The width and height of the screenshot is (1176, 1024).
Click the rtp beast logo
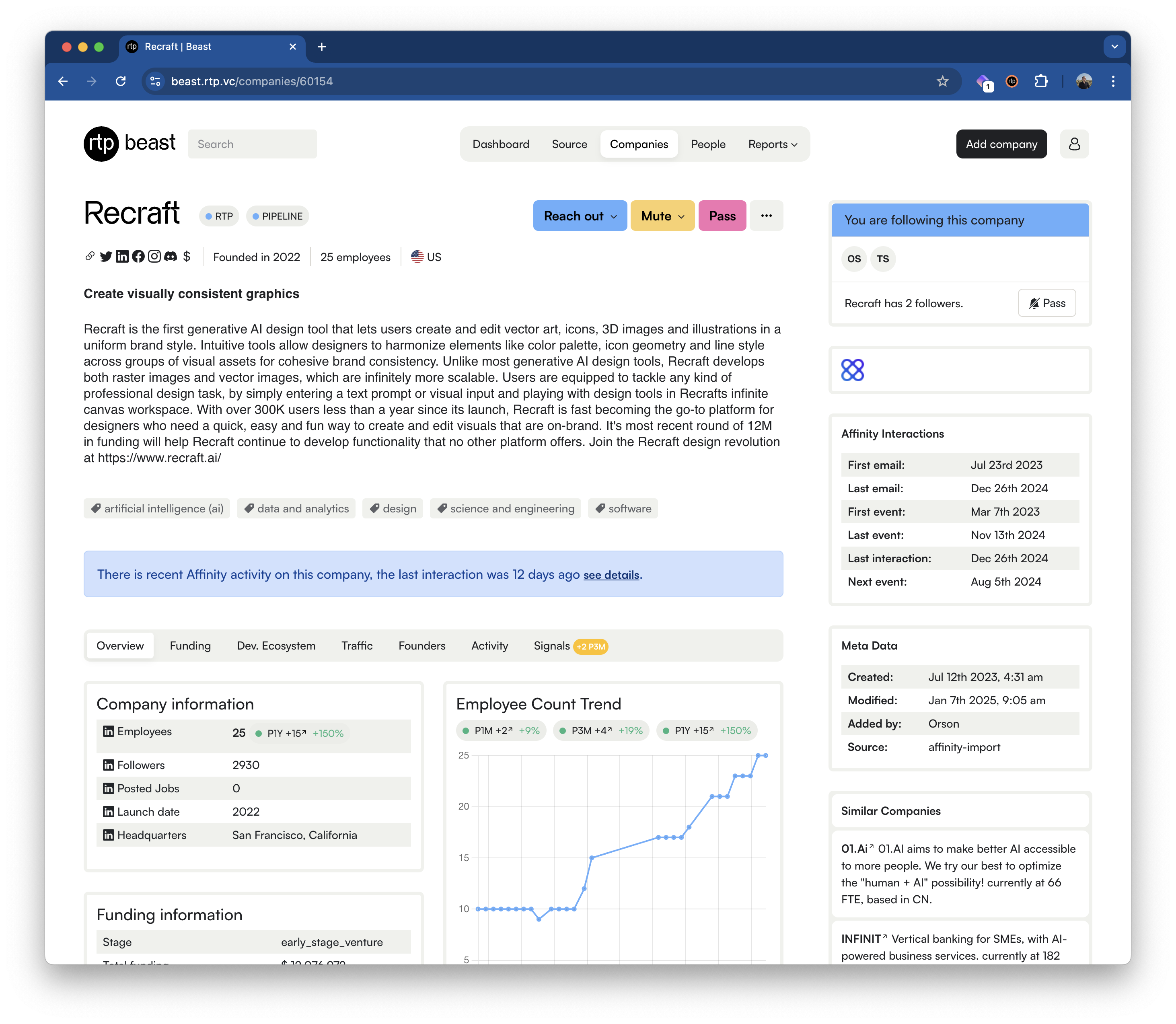130,144
